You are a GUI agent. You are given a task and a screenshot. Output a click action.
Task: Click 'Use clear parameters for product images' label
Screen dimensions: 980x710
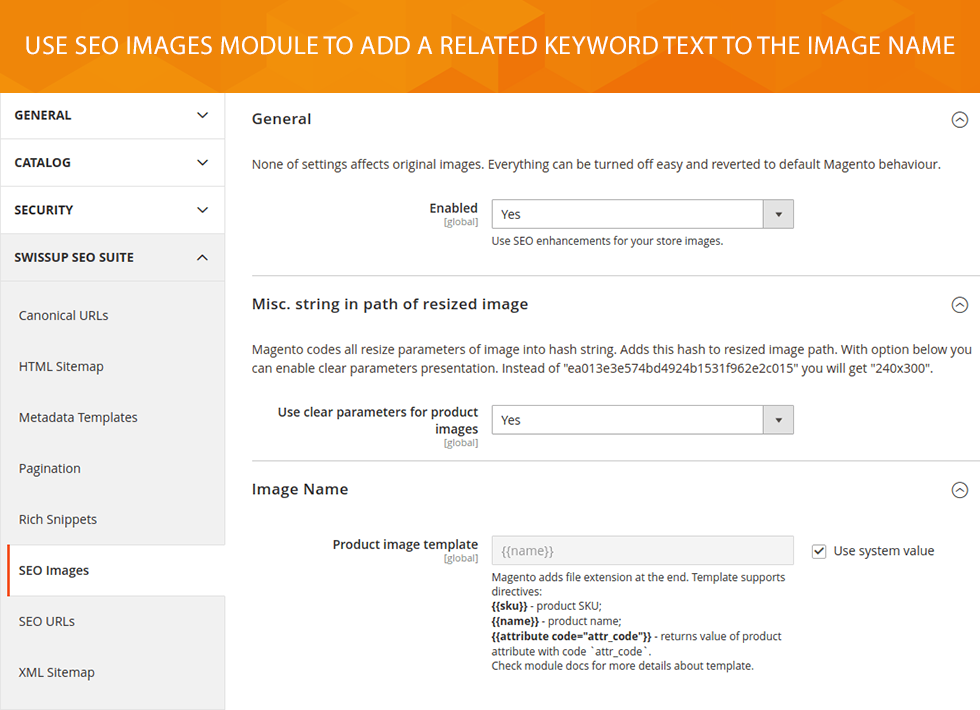pos(378,421)
